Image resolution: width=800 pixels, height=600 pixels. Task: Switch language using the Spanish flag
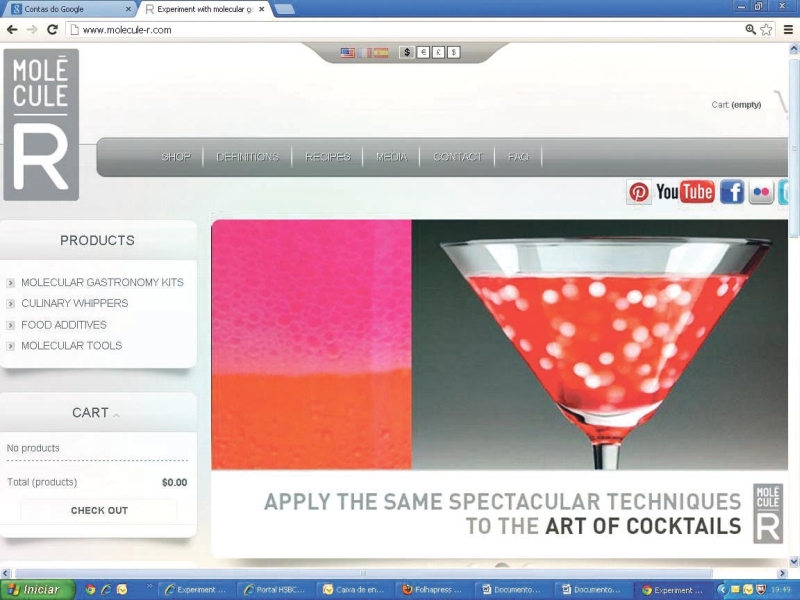[380, 52]
